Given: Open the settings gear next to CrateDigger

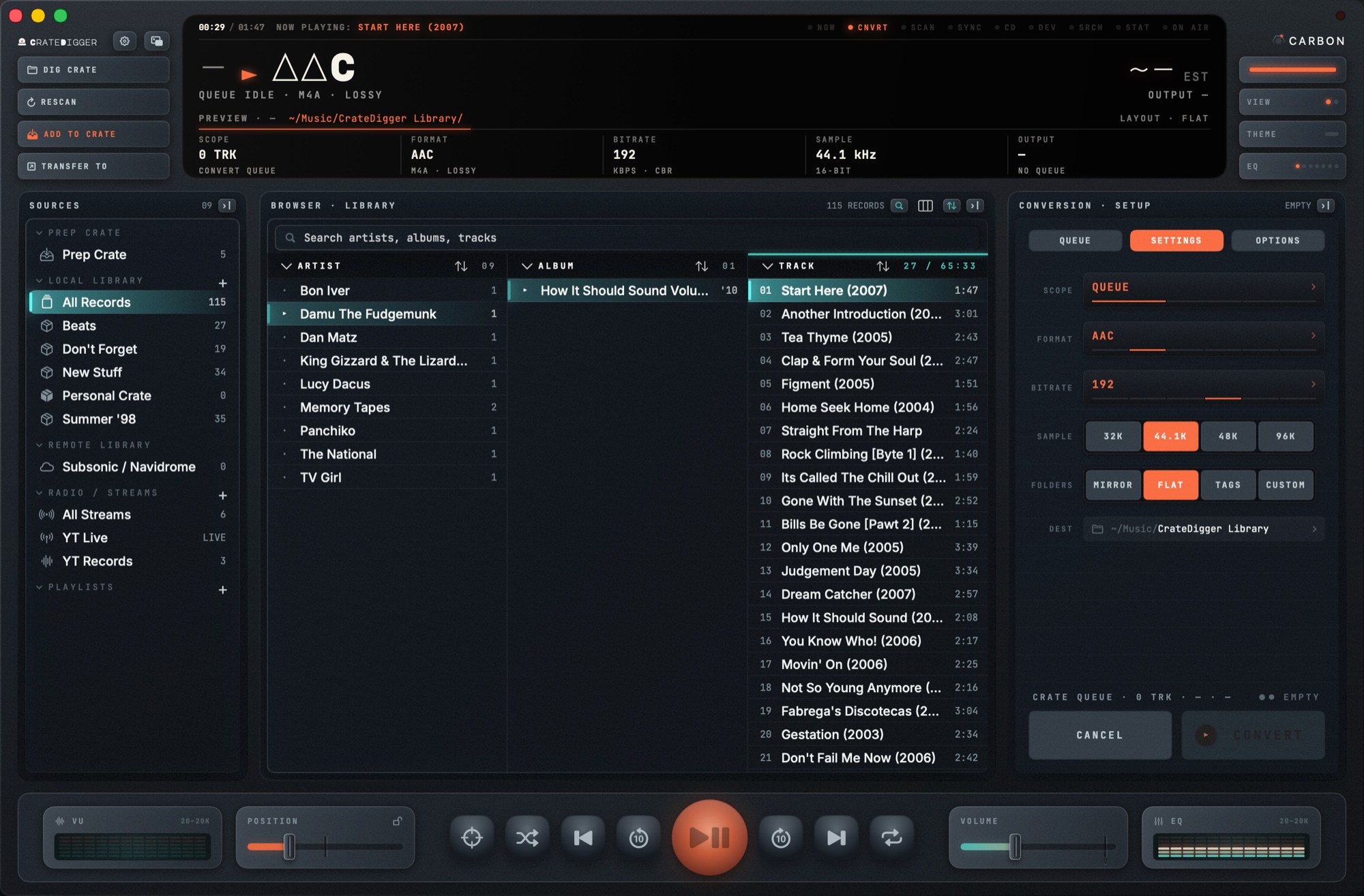Looking at the screenshot, I should coord(125,41).
